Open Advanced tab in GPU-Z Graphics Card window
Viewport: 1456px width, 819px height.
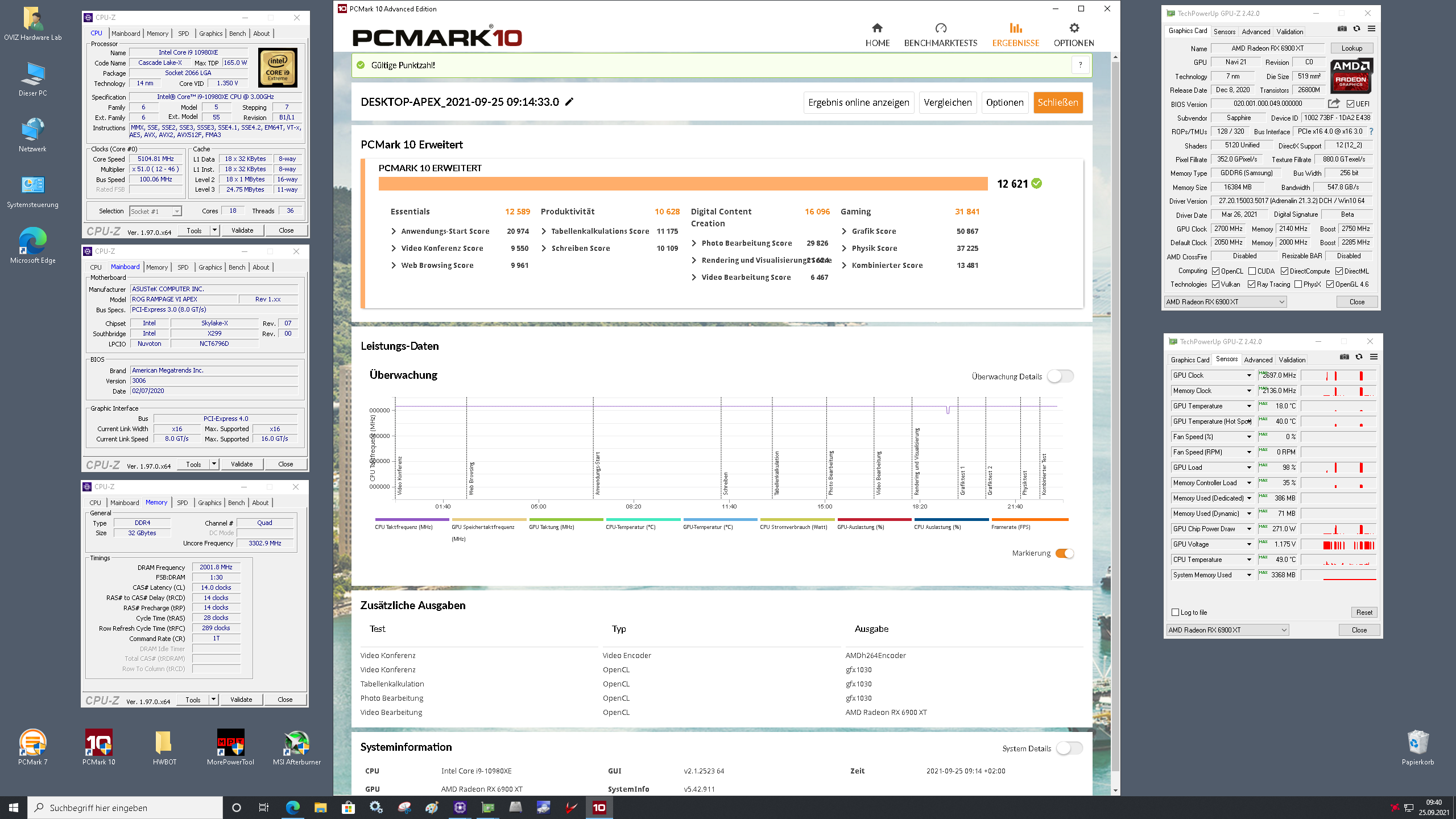(x=1256, y=32)
